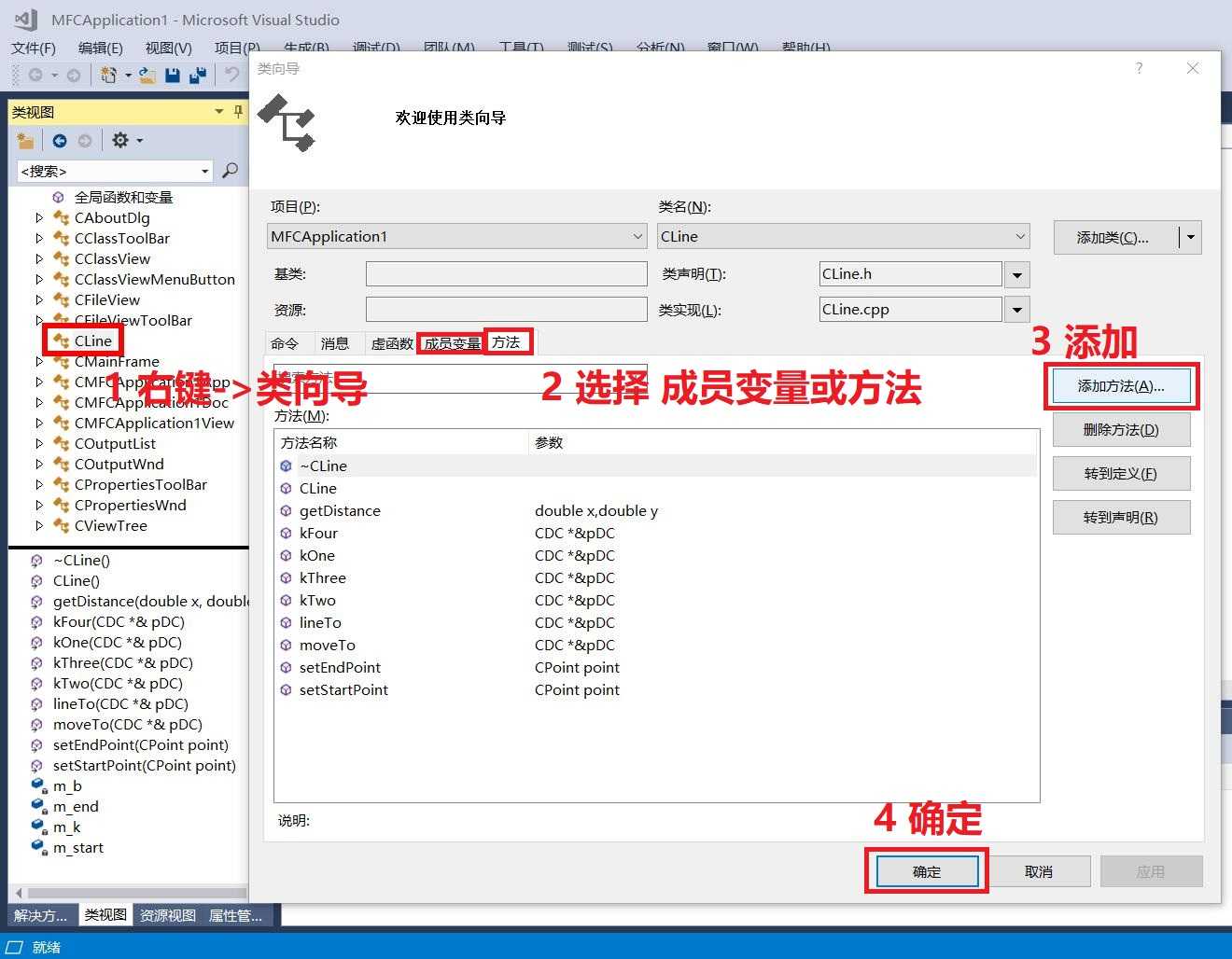Click the help question mark in wizard
This screenshot has height=959, width=1232.
[1139, 68]
